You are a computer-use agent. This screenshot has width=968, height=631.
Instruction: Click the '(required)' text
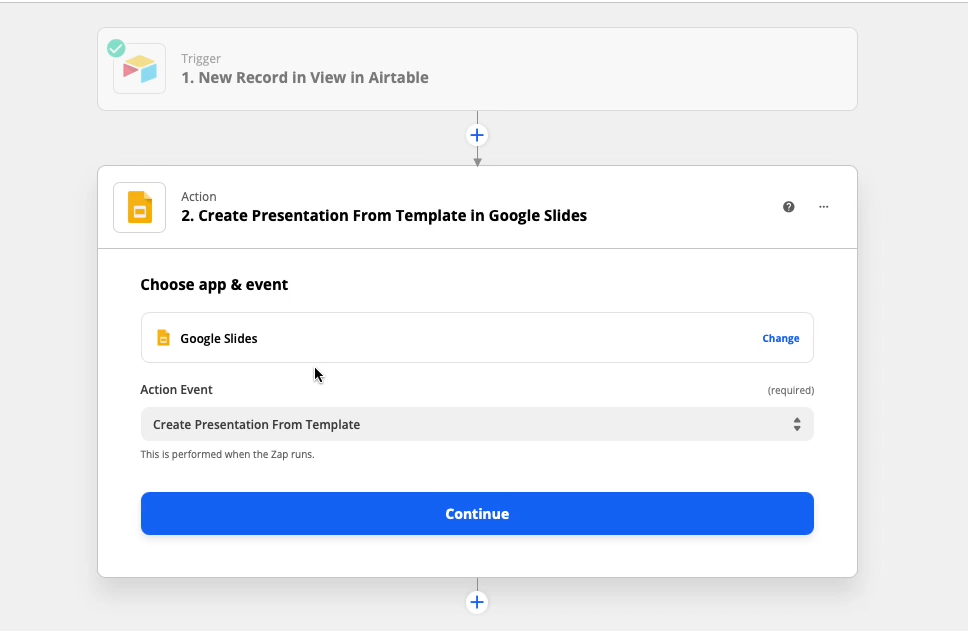(x=791, y=390)
